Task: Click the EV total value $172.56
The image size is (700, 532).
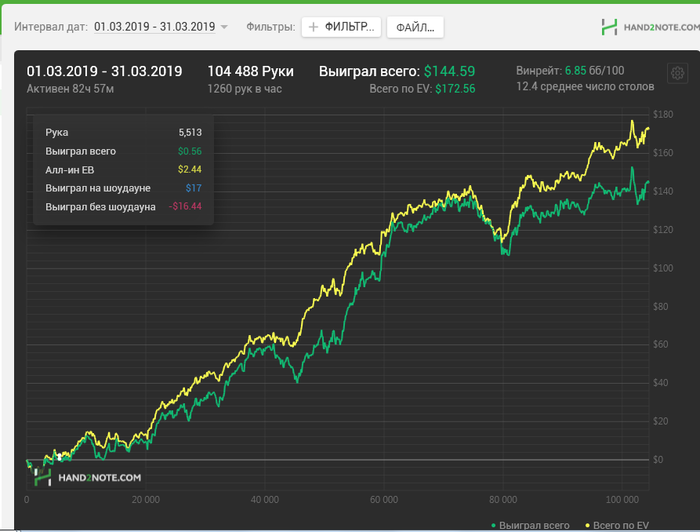Action: [455, 89]
